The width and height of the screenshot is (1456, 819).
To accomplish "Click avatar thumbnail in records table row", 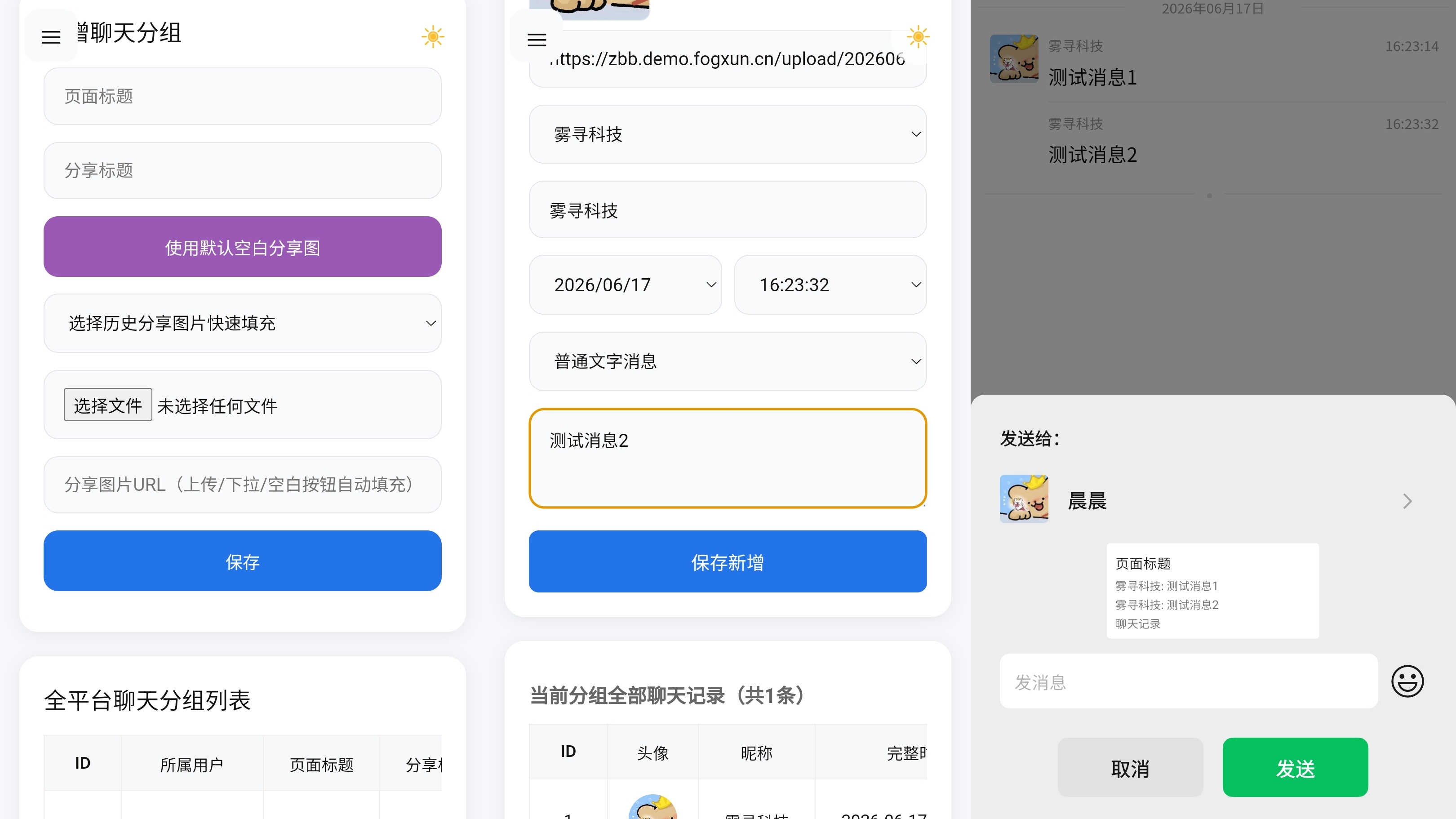I will [652, 807].
